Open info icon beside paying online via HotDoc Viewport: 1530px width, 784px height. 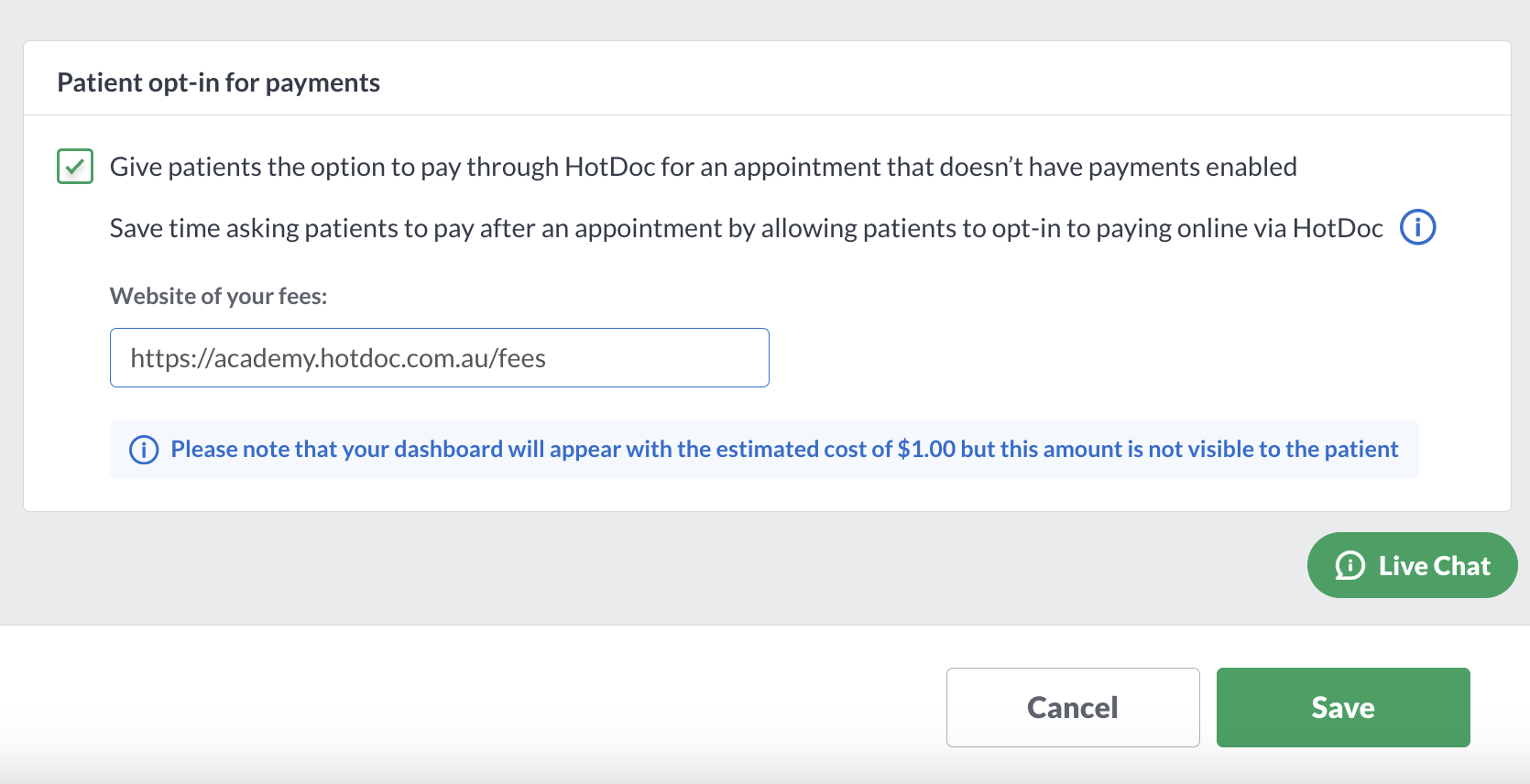1417,227
